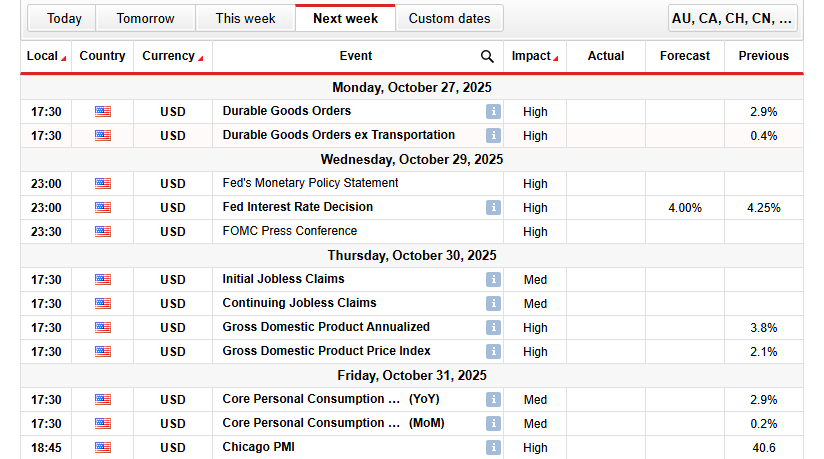Click info icon for Gross Domestic Product Annualized
824x459 pixels.
click(x=492, y=328)
